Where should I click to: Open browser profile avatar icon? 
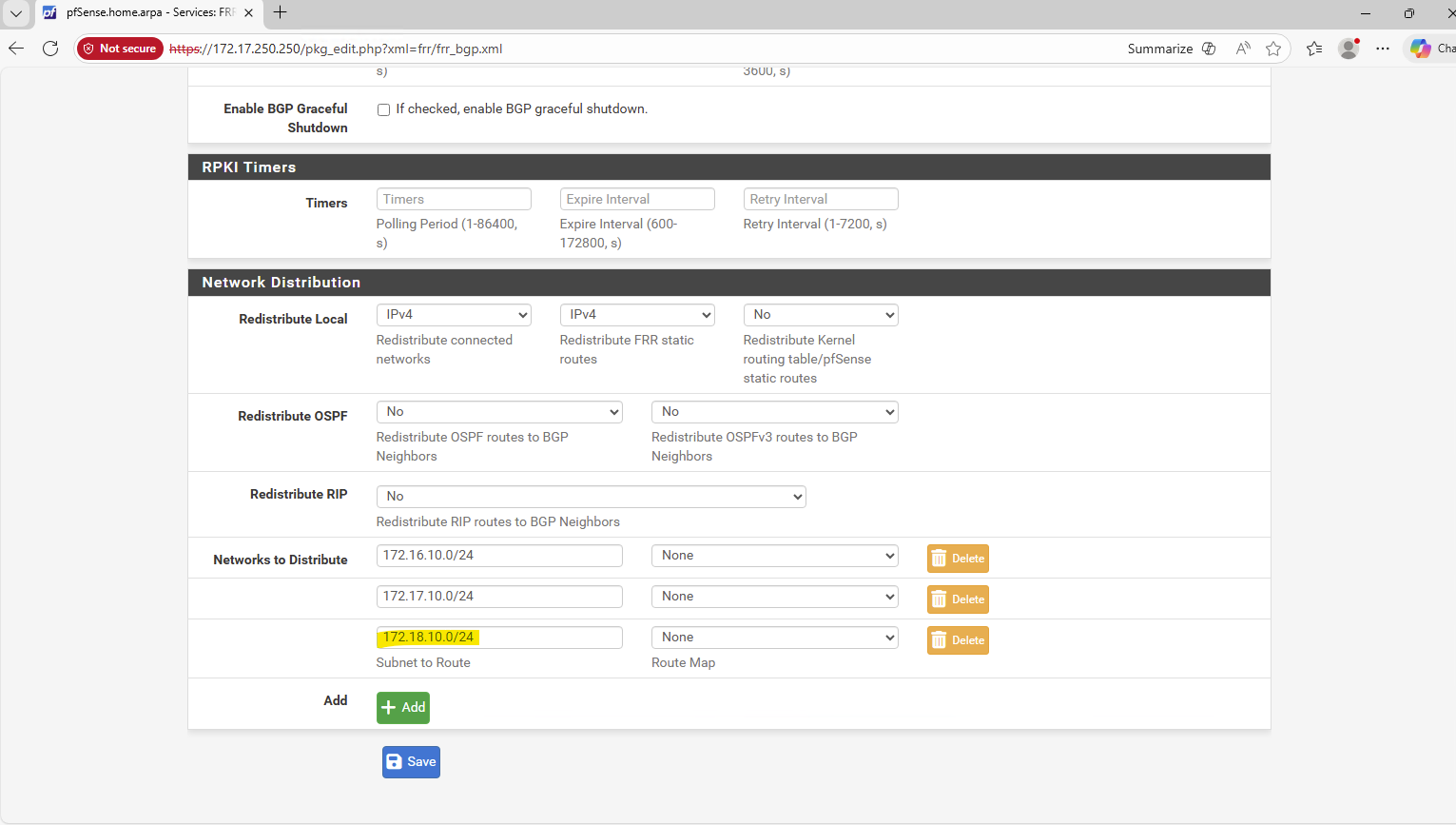tap(1348, 49)
